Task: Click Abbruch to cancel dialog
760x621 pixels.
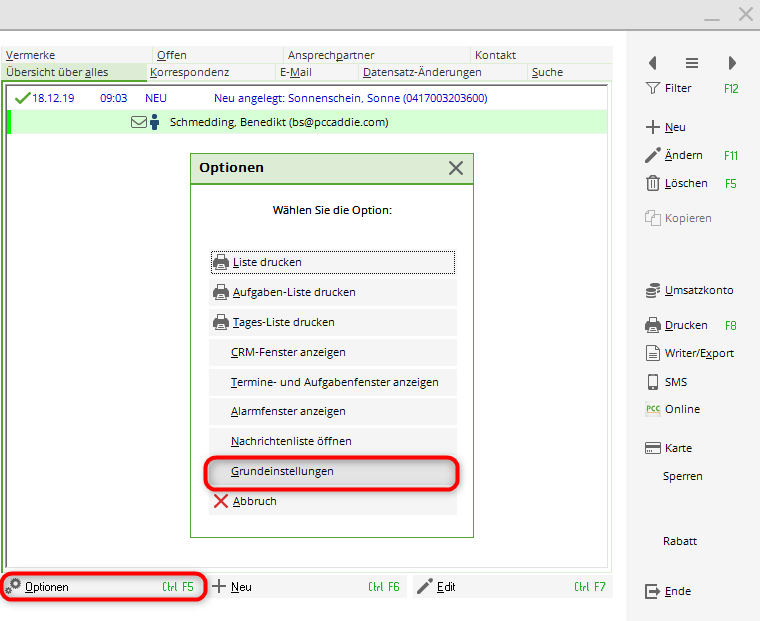Action: tap(332, 501)
